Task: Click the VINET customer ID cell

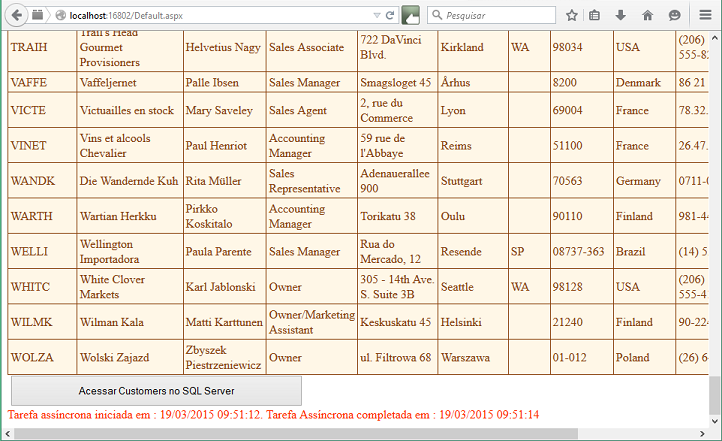Action: (42, 145)
